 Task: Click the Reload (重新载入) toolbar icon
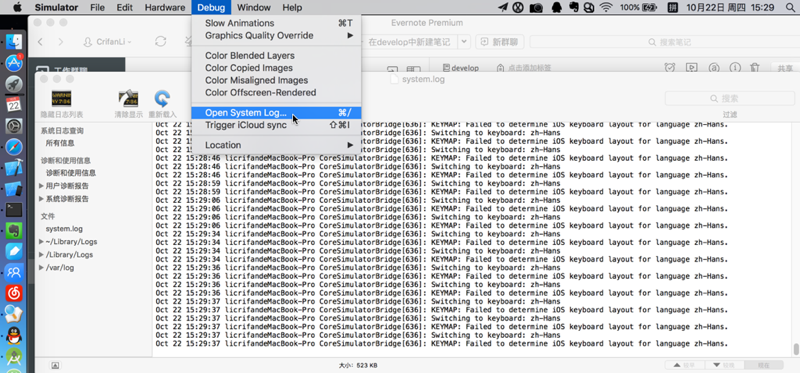click(x=162, y=98)
